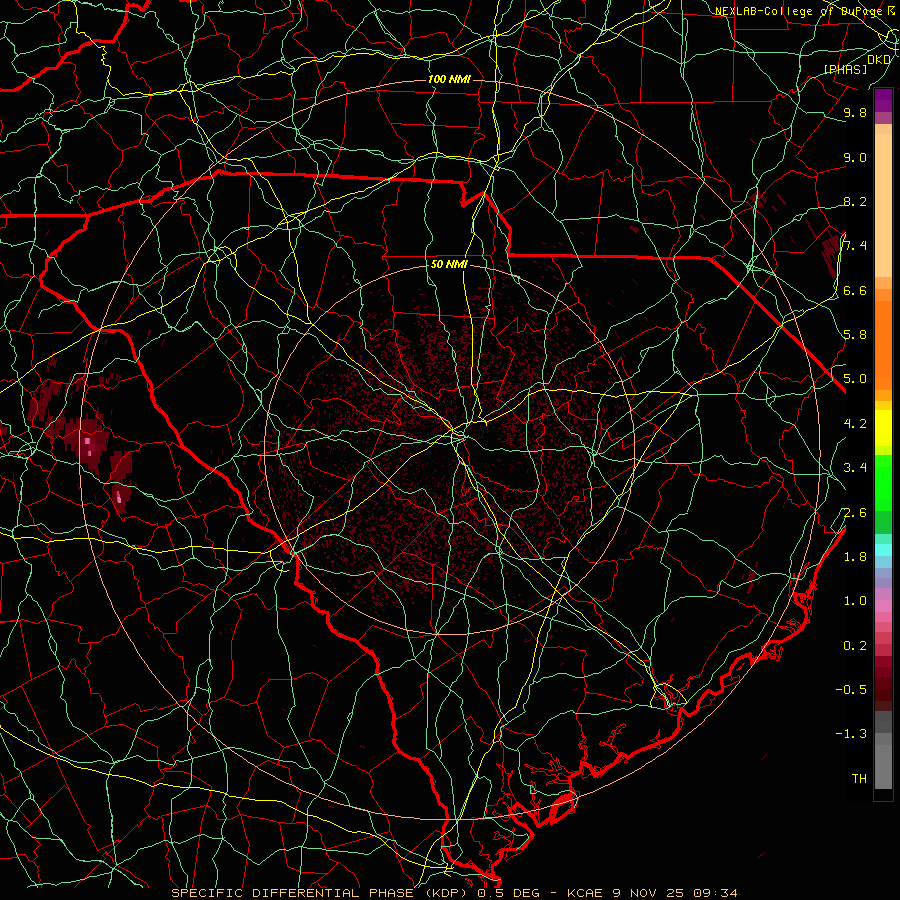Click the yellow segment of the color bar

coord(883,428)
